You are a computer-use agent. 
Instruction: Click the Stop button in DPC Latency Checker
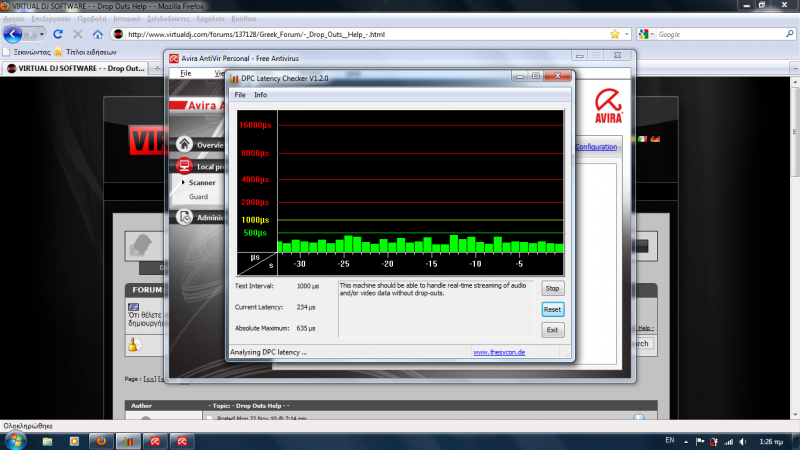[x=552, y=289]
